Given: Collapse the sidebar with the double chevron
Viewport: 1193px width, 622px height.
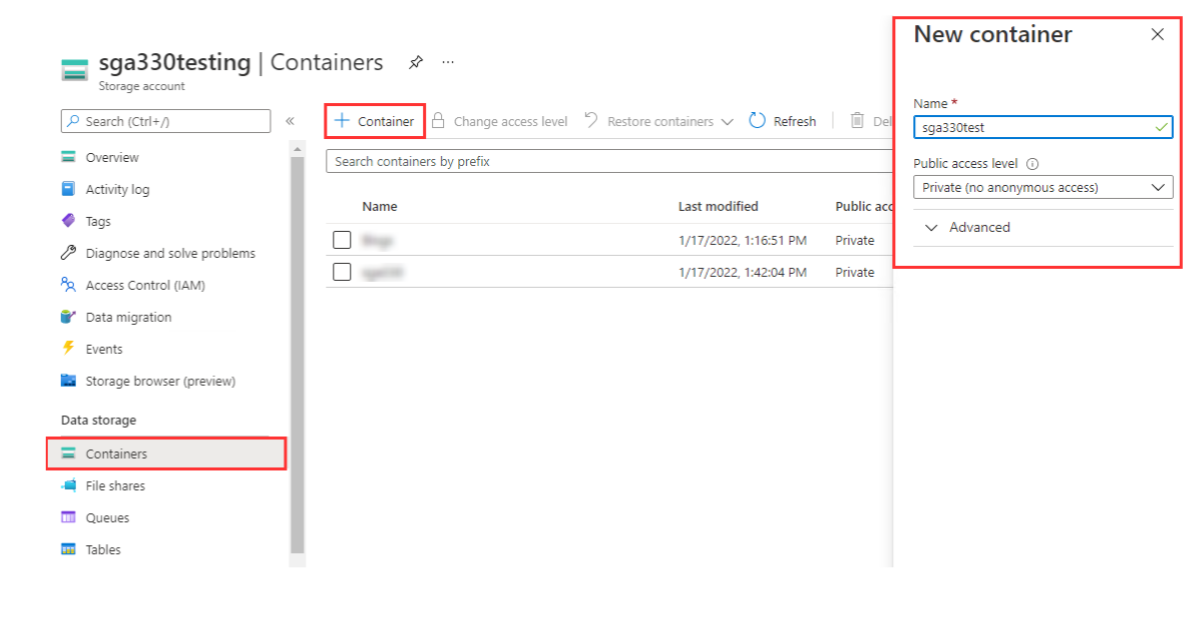Looking at the screenshot, I should click(289, 121).
